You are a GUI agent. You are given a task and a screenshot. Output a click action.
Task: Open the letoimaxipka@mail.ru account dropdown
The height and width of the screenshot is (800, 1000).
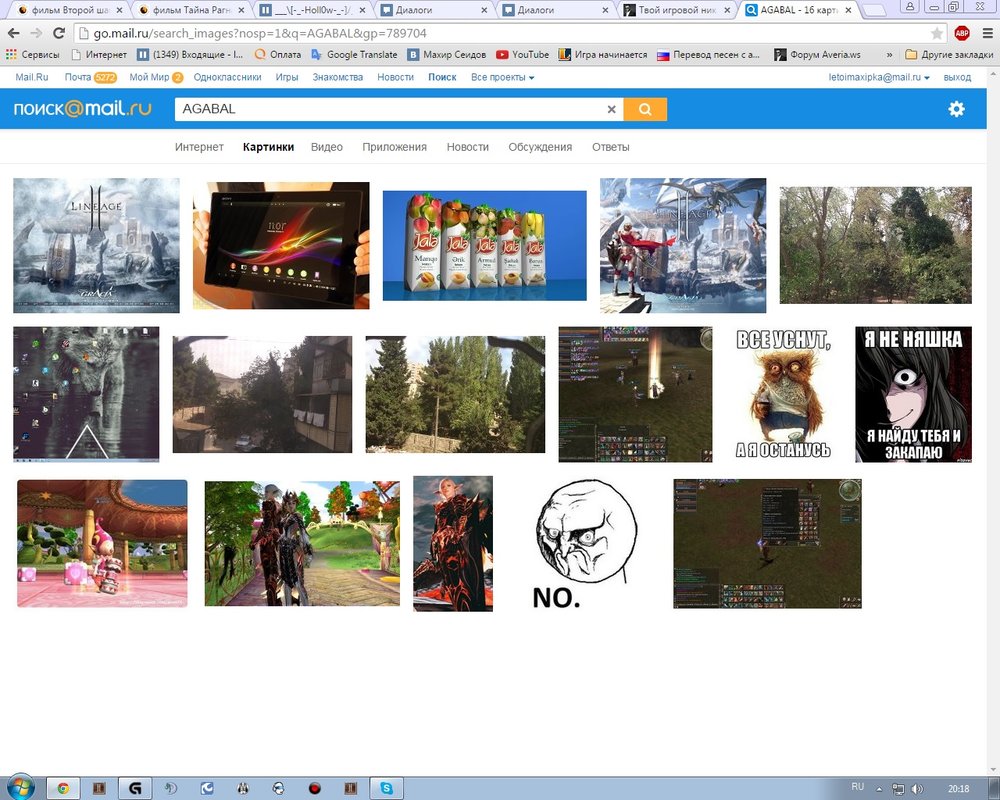[x=879, y=77]
